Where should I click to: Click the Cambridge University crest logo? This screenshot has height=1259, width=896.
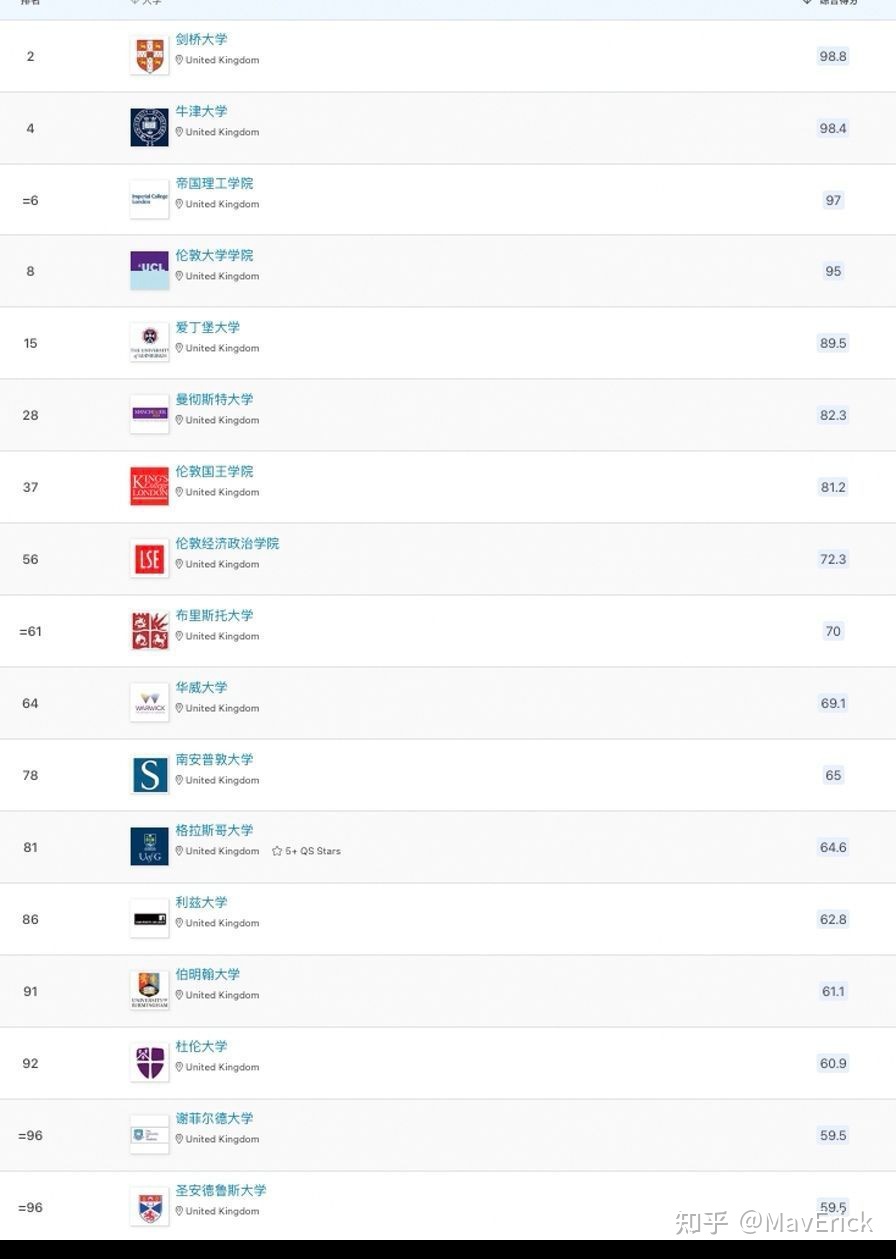(149, 56)
